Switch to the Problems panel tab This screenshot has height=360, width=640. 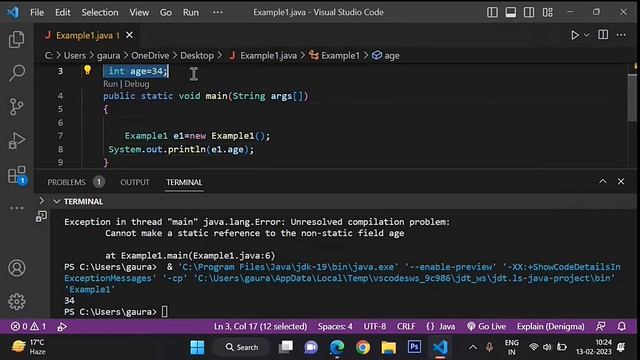pos(76,182)
